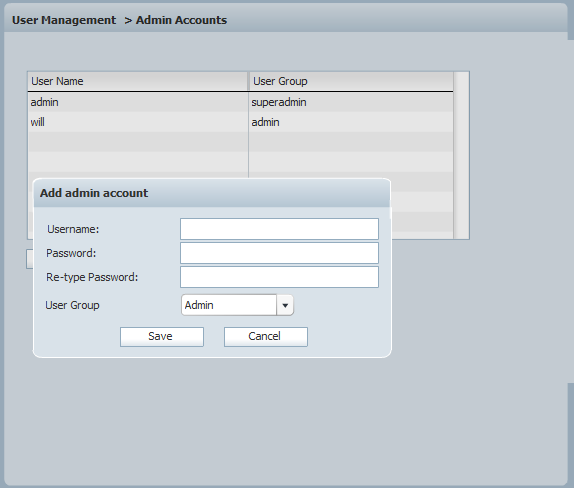574x488 pixels.
Task: Click the admin group cell for will
Action: pos(265,122)
